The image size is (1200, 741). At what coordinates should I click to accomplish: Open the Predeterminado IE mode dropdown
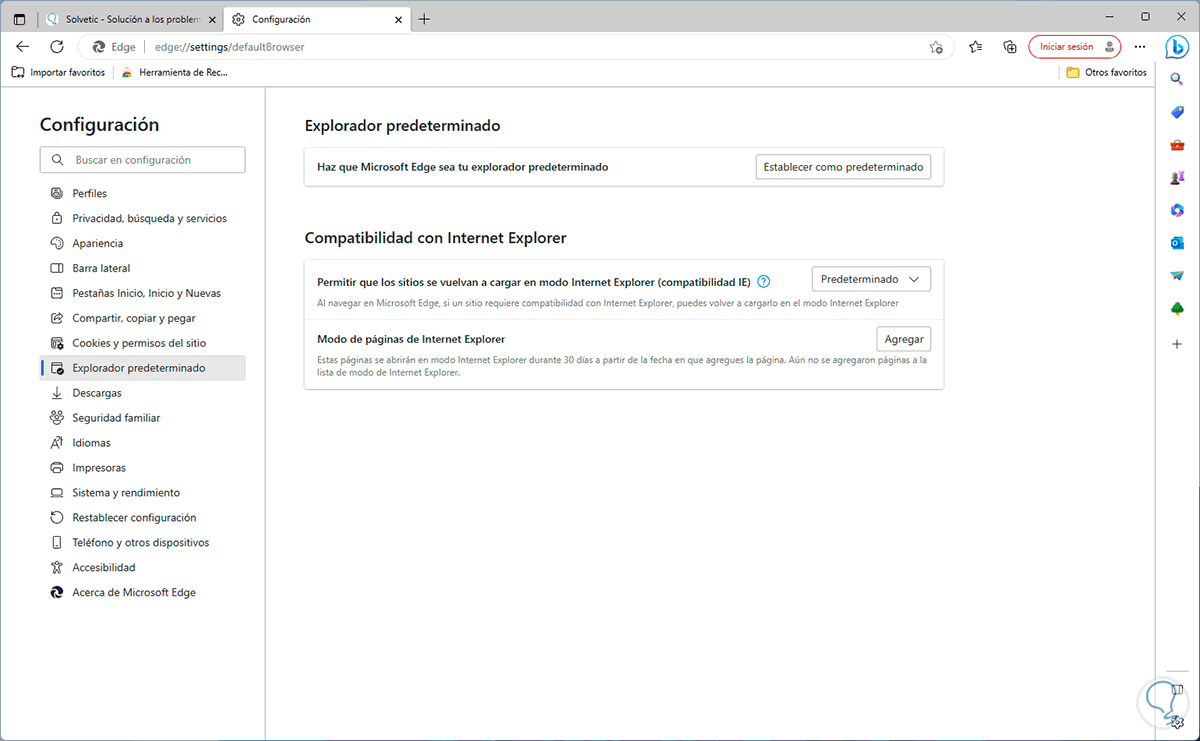point(870,280)
